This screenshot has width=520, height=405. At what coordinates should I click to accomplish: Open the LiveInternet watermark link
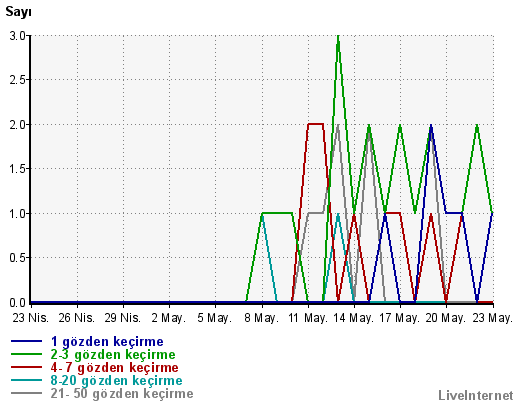coord(476,395)
